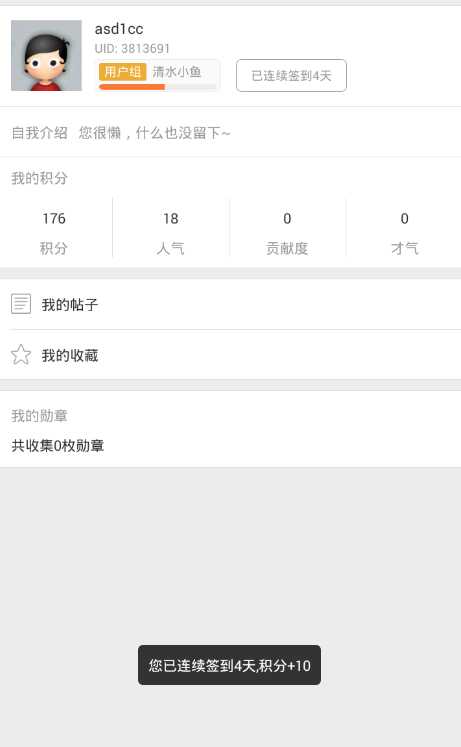View the 18 人气 popularity stat

click(x=170, y=232)
